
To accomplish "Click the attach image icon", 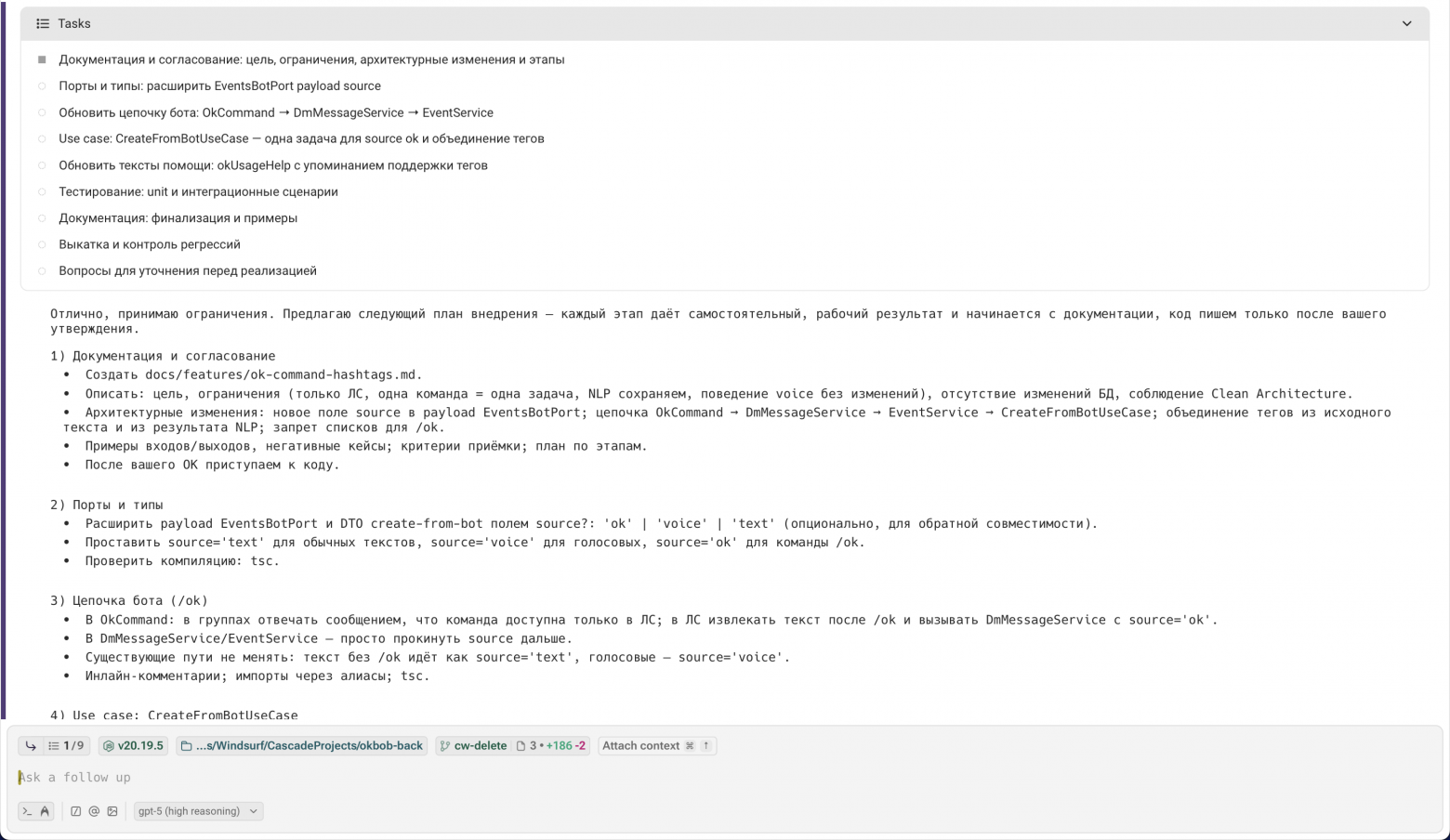I will pos(112,811).
